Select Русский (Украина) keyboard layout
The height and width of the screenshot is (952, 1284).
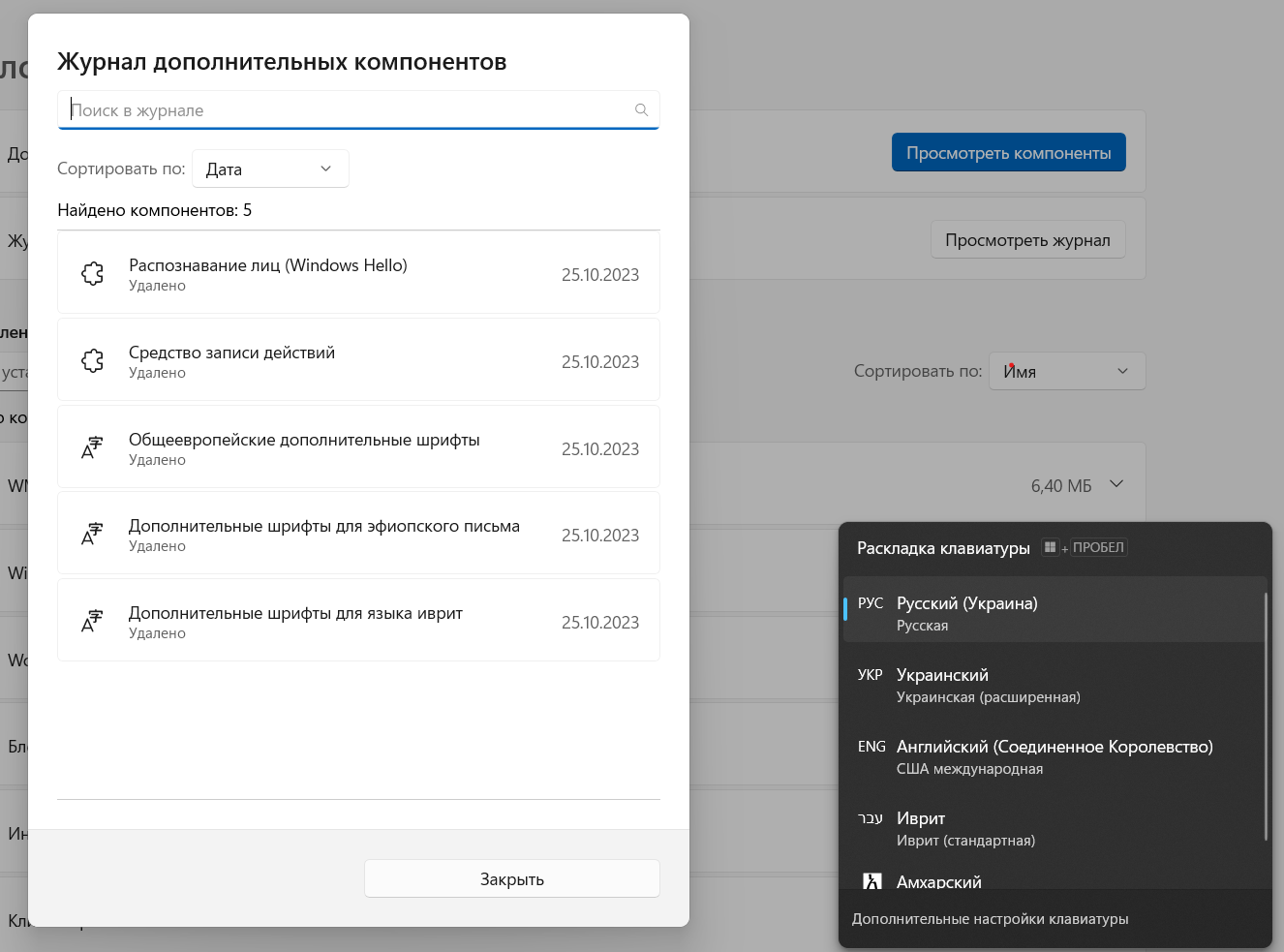point(1055,610)
